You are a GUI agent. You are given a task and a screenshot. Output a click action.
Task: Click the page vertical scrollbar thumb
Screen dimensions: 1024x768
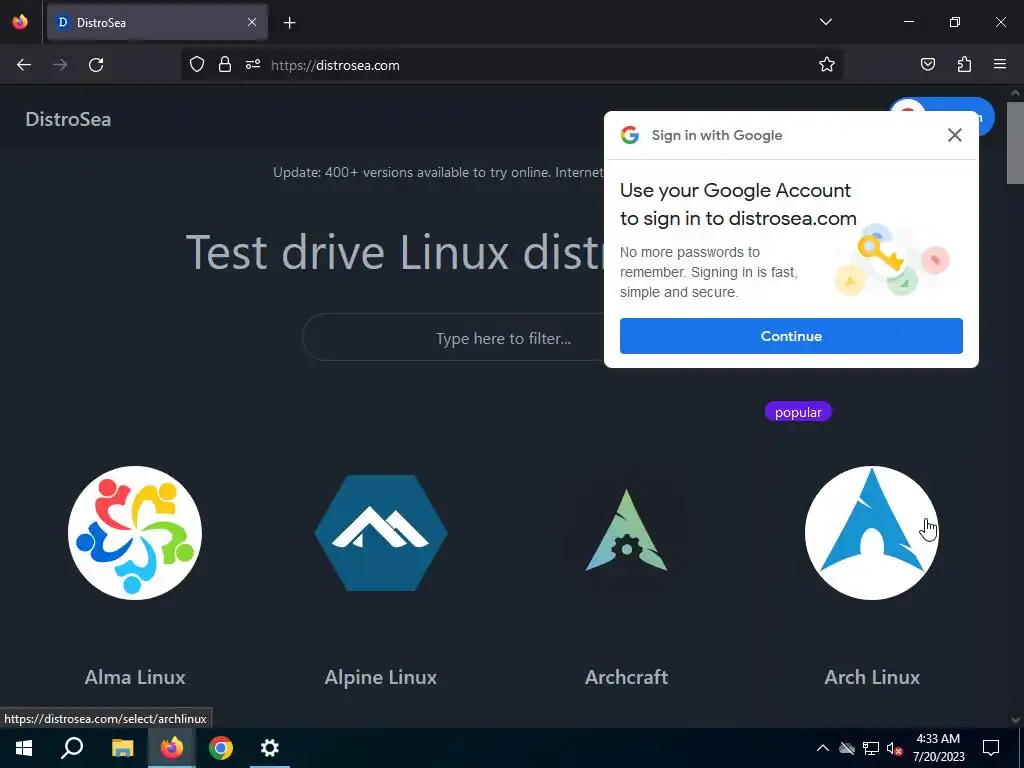point(1015,142)
